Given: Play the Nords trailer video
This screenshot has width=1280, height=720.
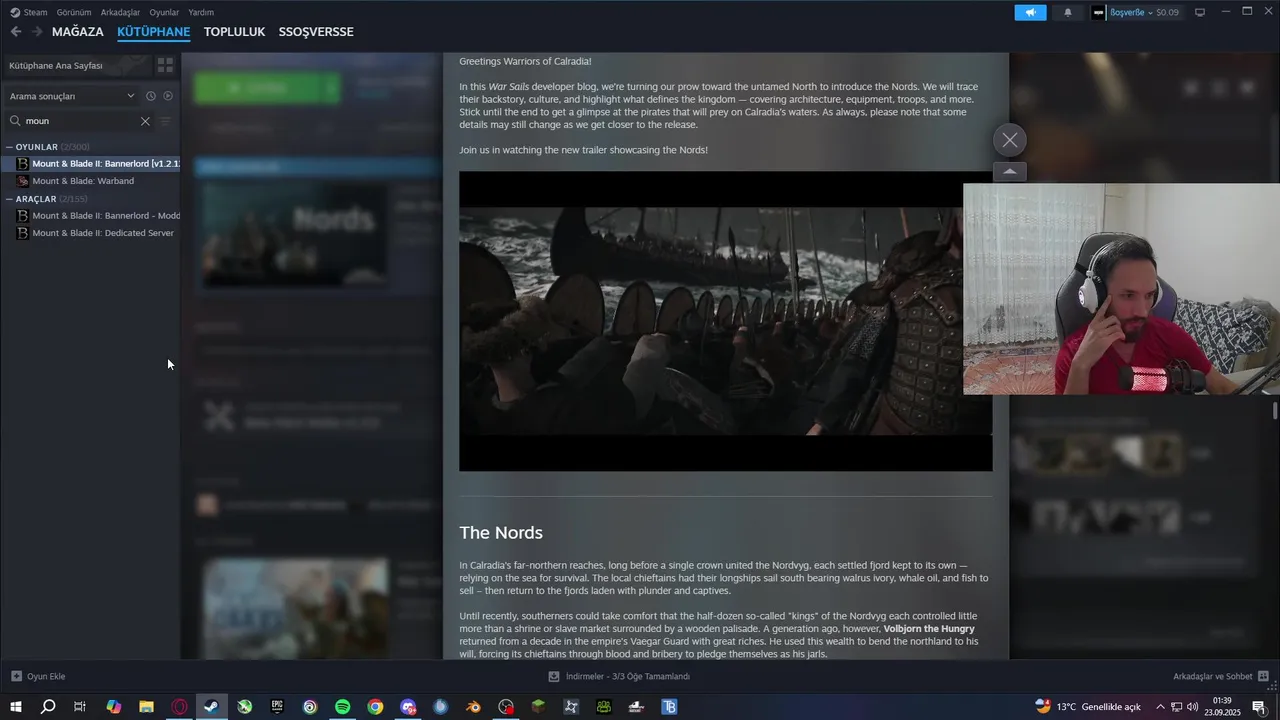Looking at the screenshot, I should (726, 321).
